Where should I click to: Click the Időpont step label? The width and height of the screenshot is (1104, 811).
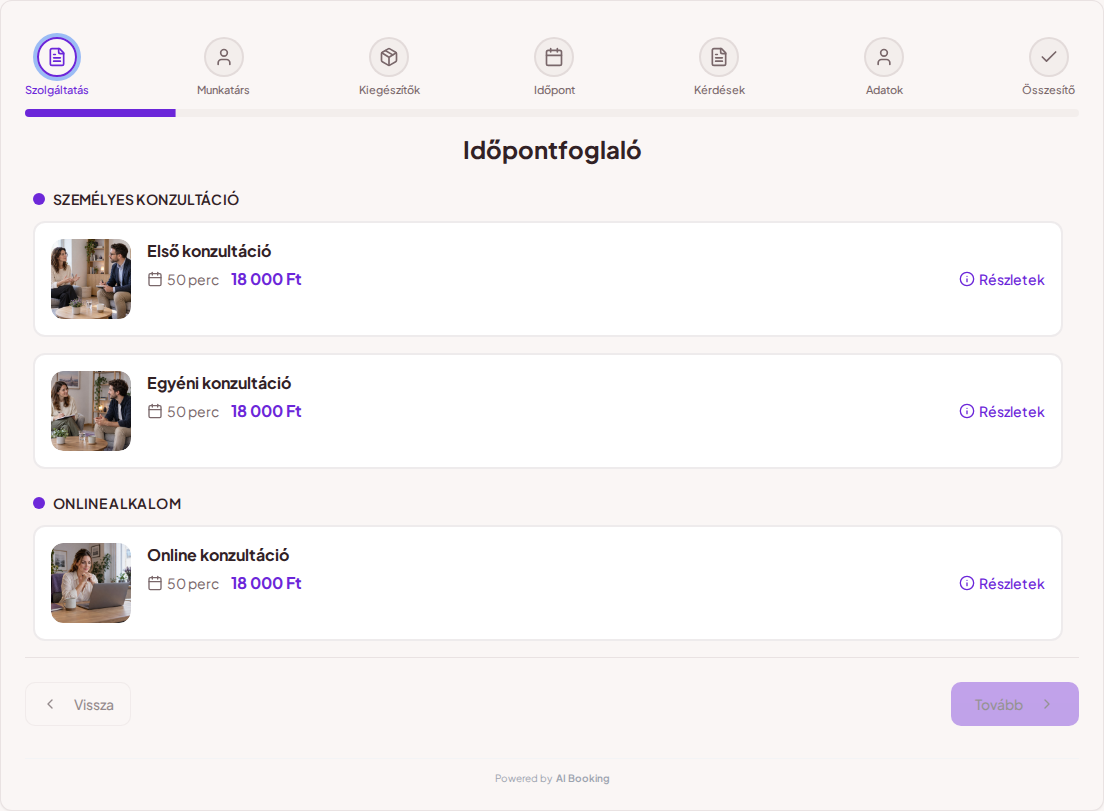pos(554,90)
